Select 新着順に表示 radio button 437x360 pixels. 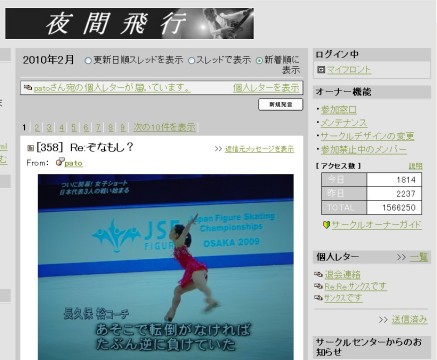pyautogui.click(x=259, y=61)
